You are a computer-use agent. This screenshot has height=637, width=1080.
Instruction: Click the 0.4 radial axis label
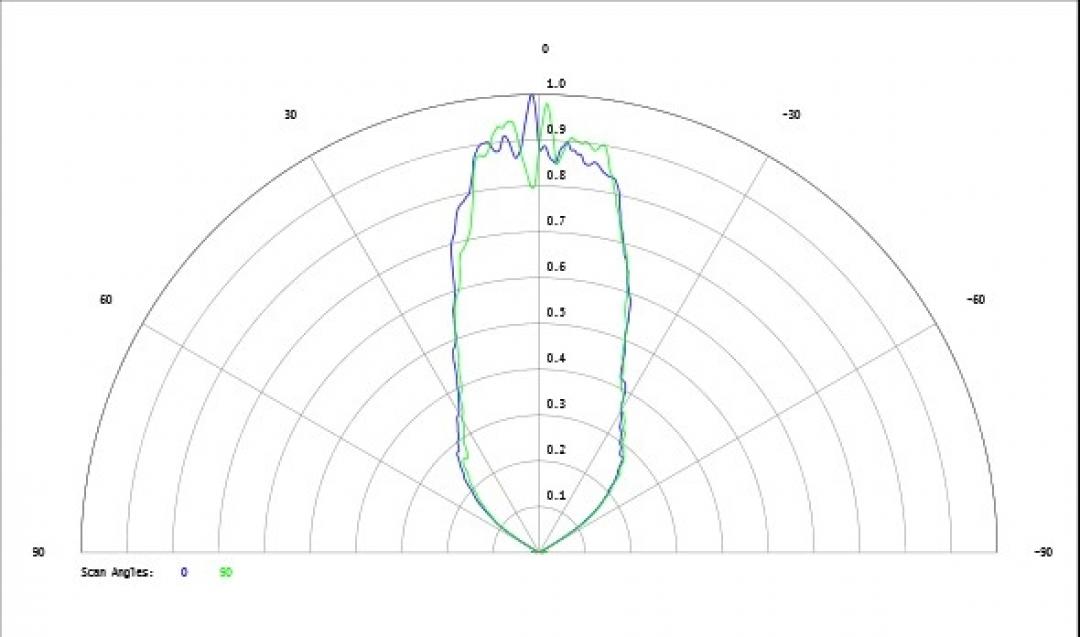[556, 358]
